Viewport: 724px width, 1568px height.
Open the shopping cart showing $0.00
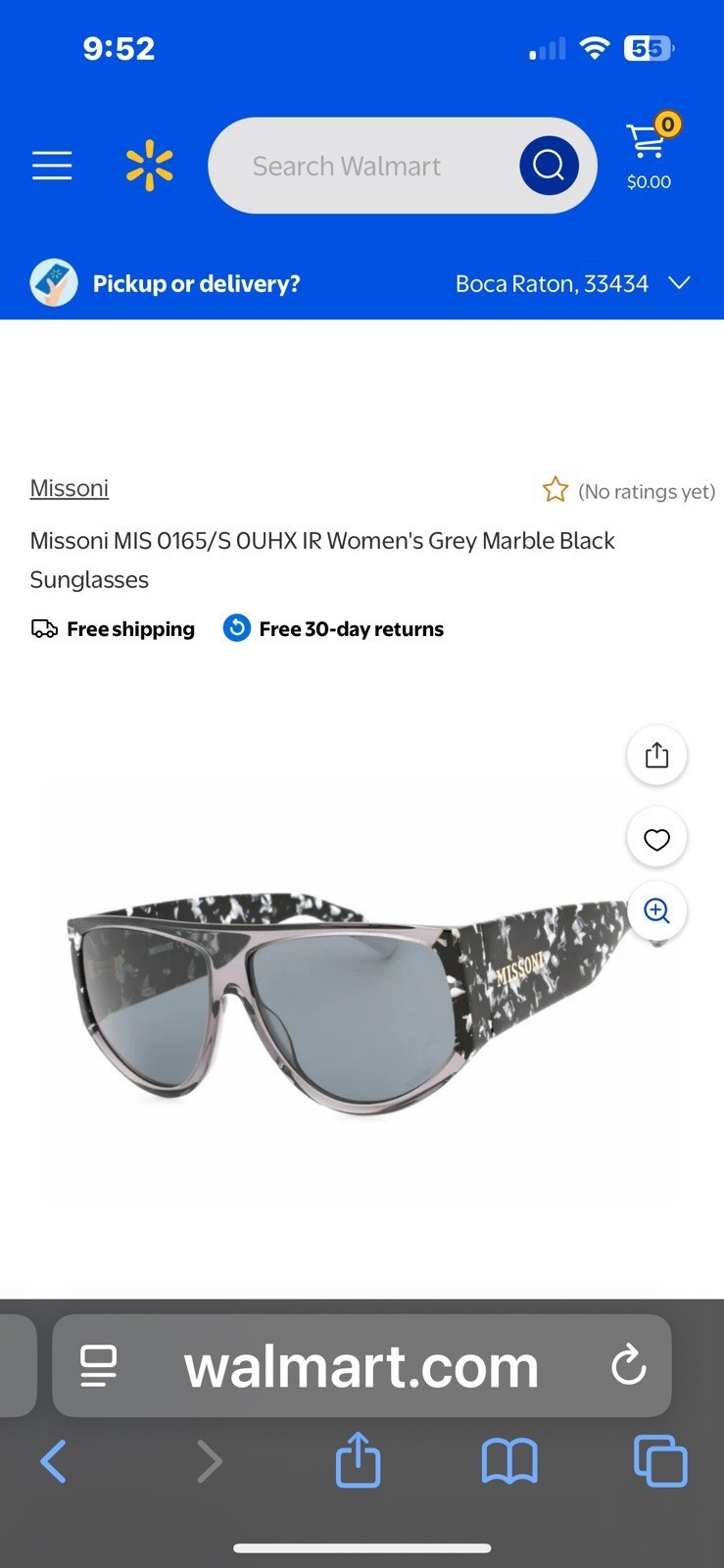tap(650, 154)
